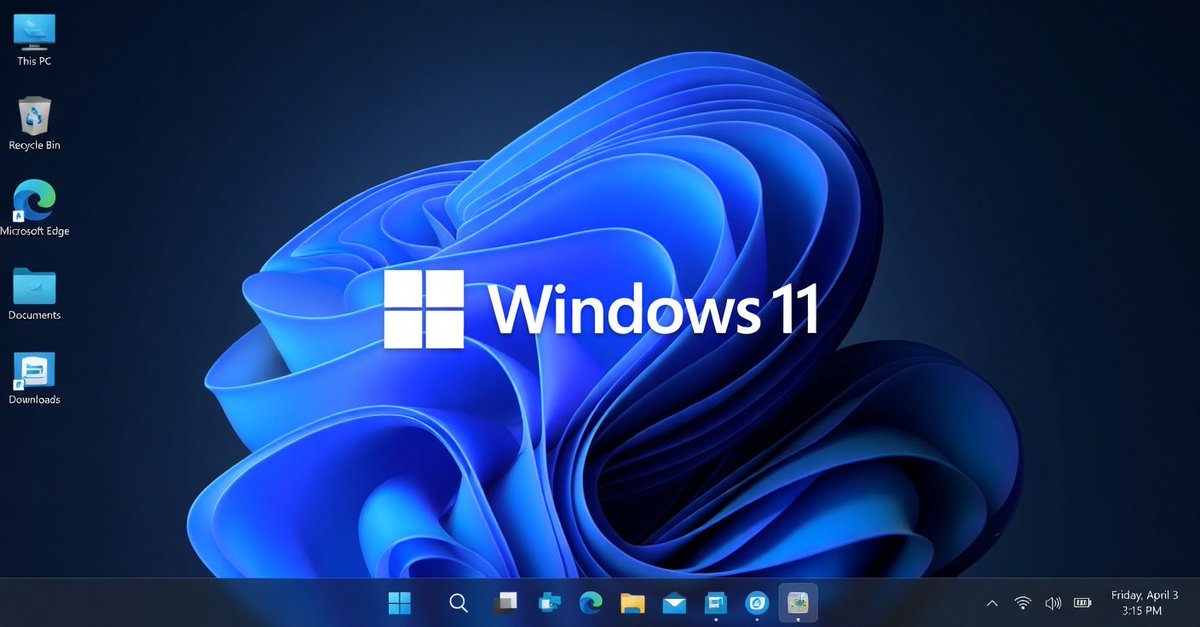
Task: Open the blue window app right of Mail
Action: pos(715,603)
